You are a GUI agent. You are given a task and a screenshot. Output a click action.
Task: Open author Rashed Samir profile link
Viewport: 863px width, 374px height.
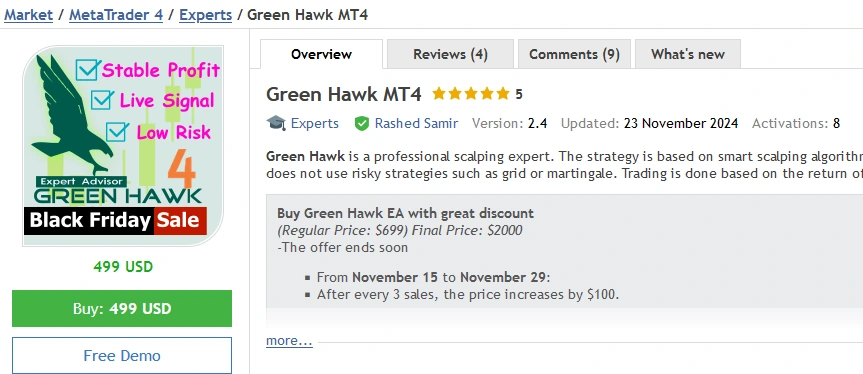point(416,123)
